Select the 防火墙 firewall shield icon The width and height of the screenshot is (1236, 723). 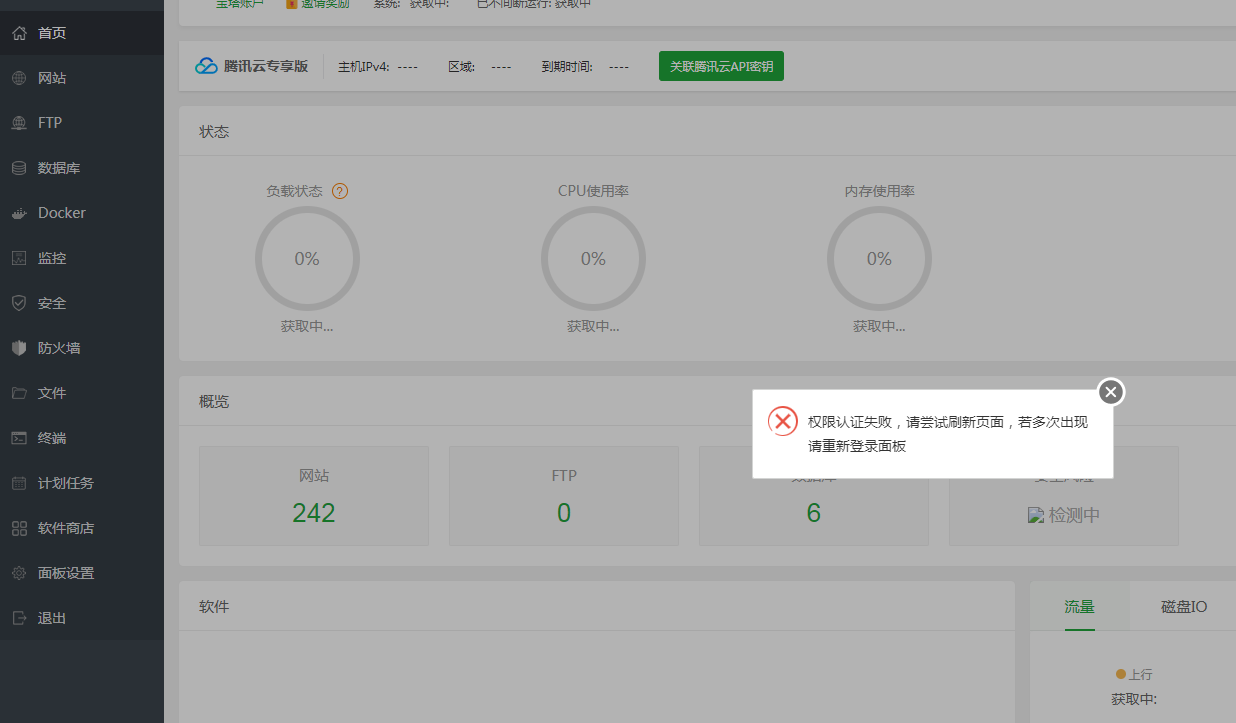coord(18,347)
